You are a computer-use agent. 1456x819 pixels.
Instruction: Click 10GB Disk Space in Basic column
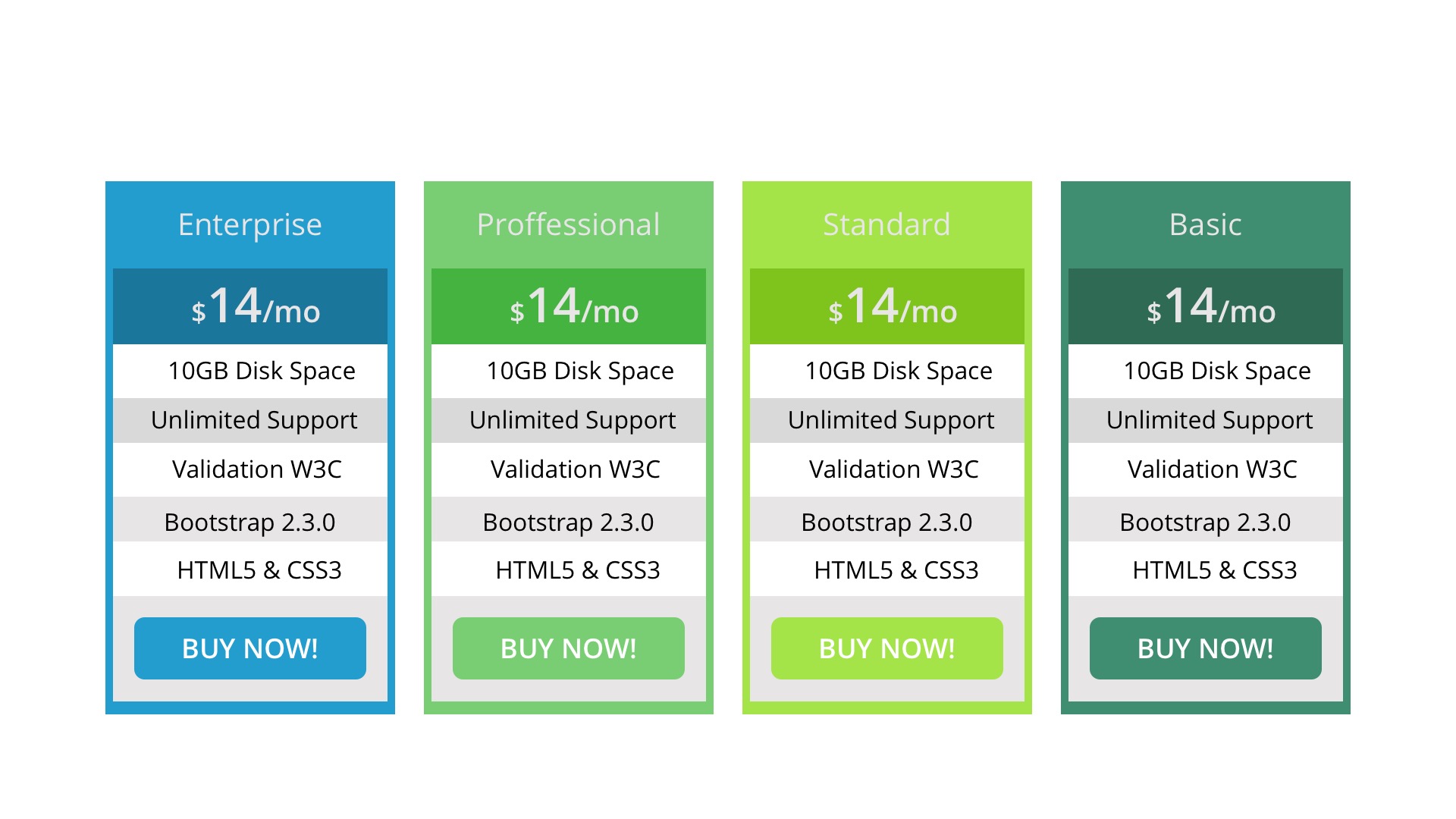coord(1217,371)
